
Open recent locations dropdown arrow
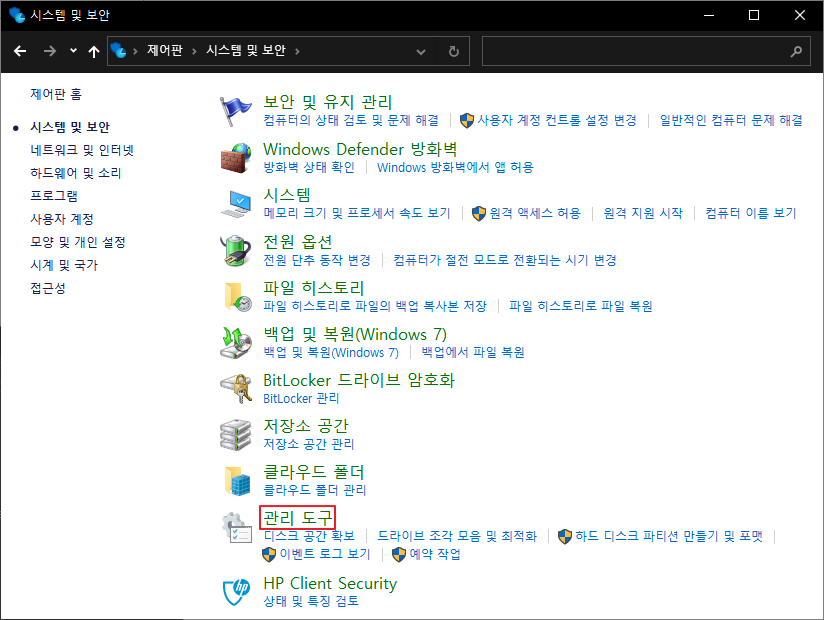coord(73,51)
